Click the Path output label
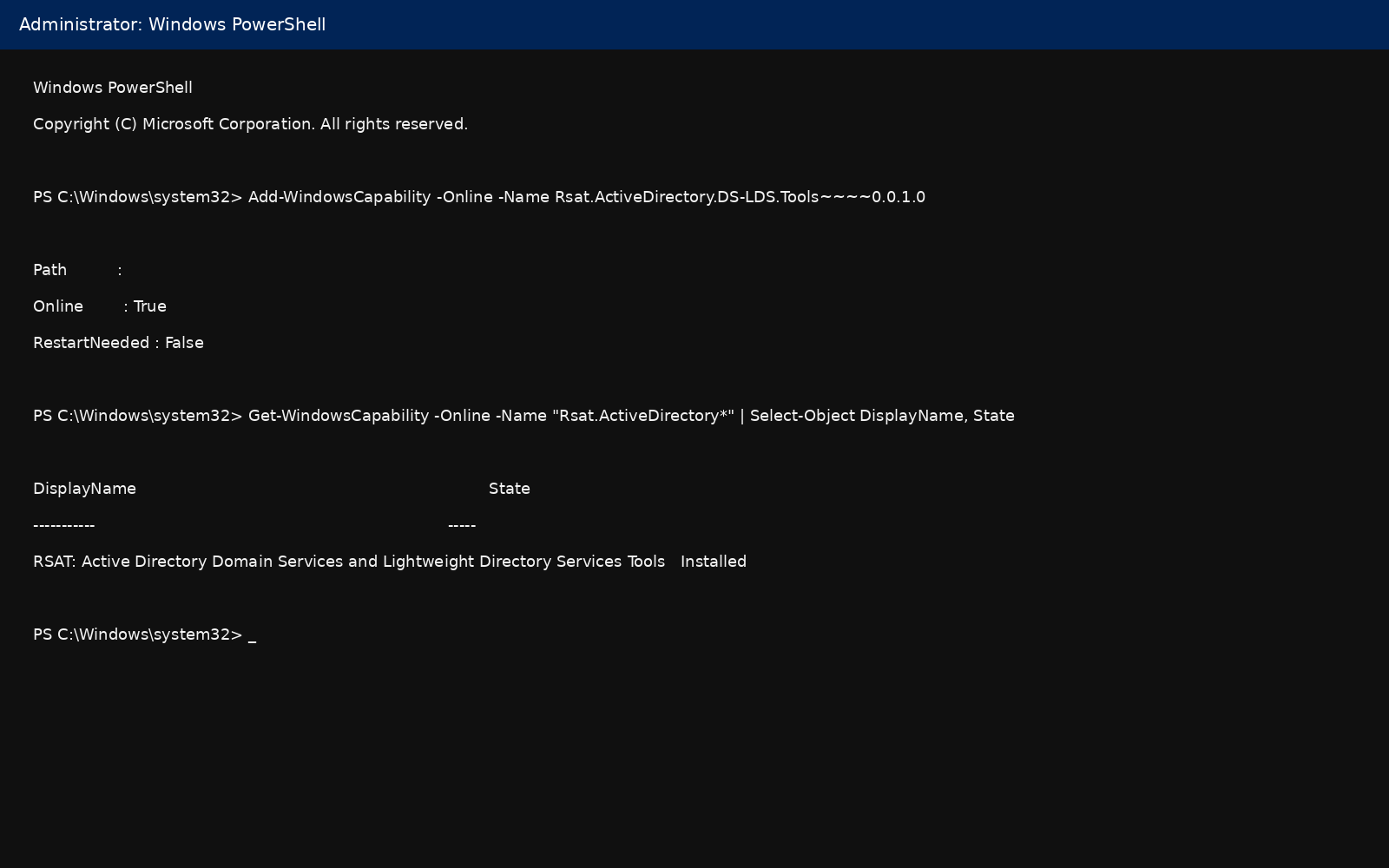 tap(49, 270)
